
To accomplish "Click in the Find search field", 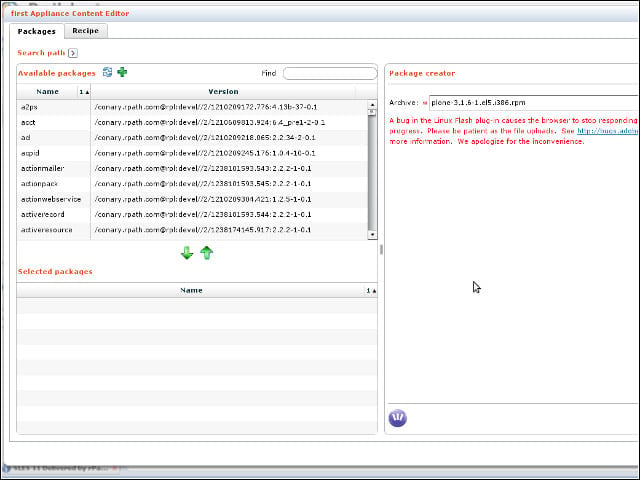I will 330,73.
